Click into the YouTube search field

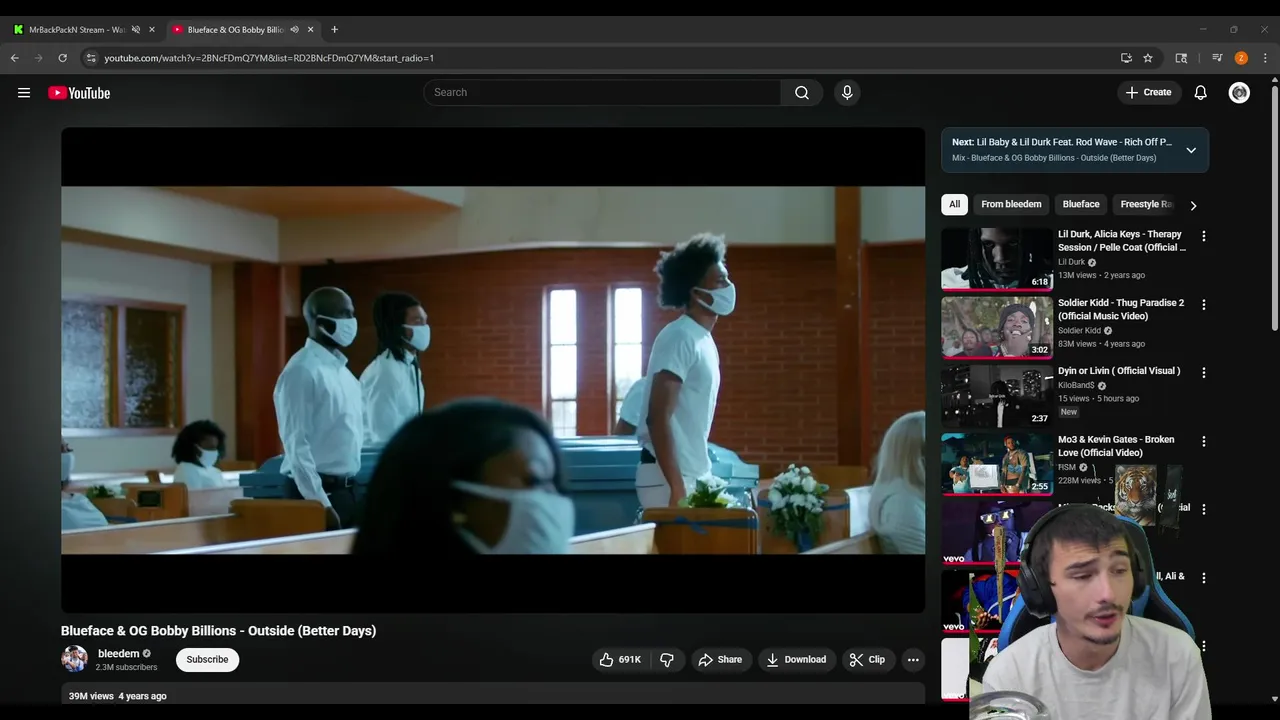602,93
